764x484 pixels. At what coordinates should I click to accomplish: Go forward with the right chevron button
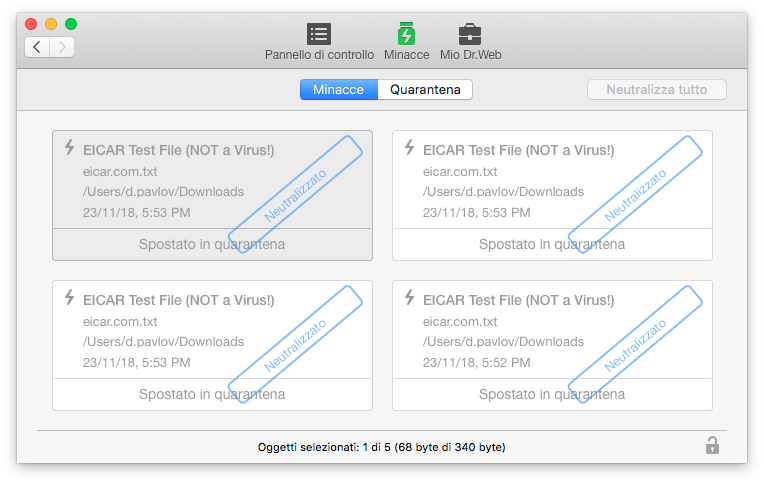pos(62,47)
